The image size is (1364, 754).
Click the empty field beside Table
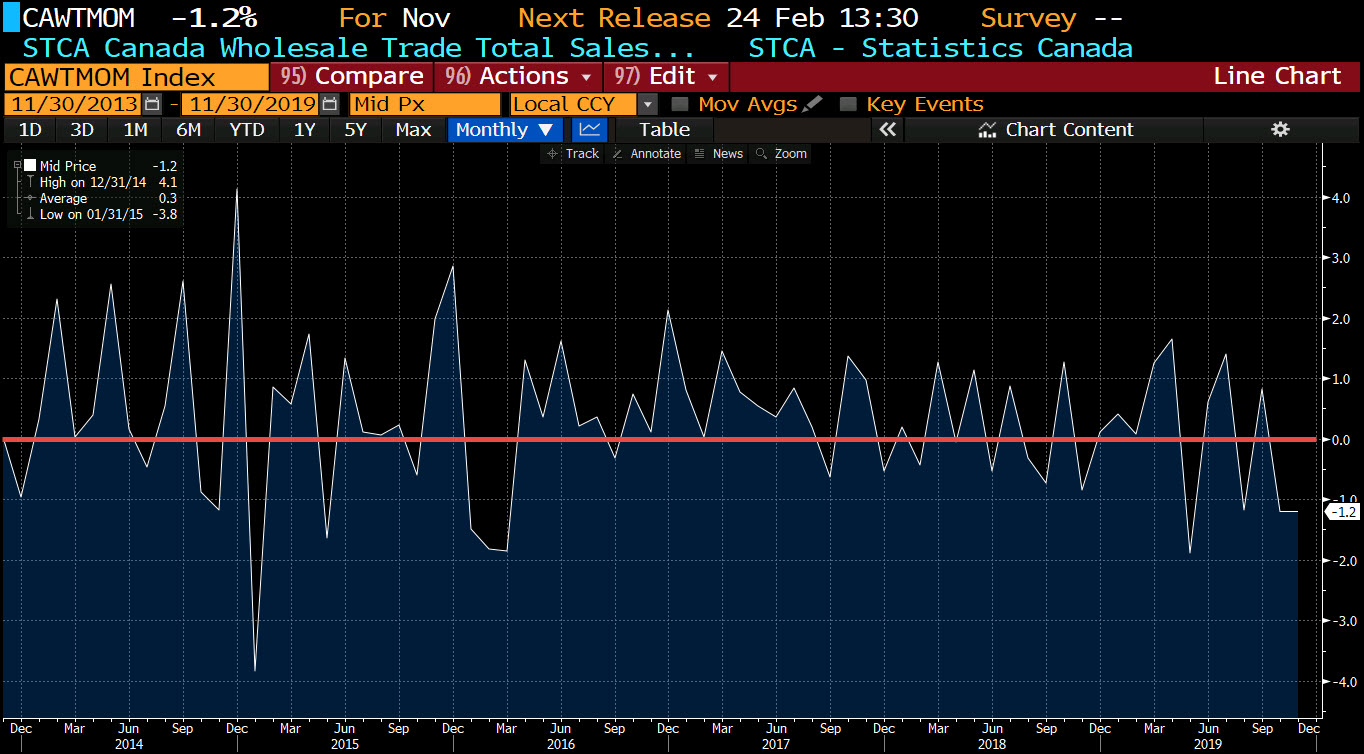pyautogui.click(x=792, y=129)
